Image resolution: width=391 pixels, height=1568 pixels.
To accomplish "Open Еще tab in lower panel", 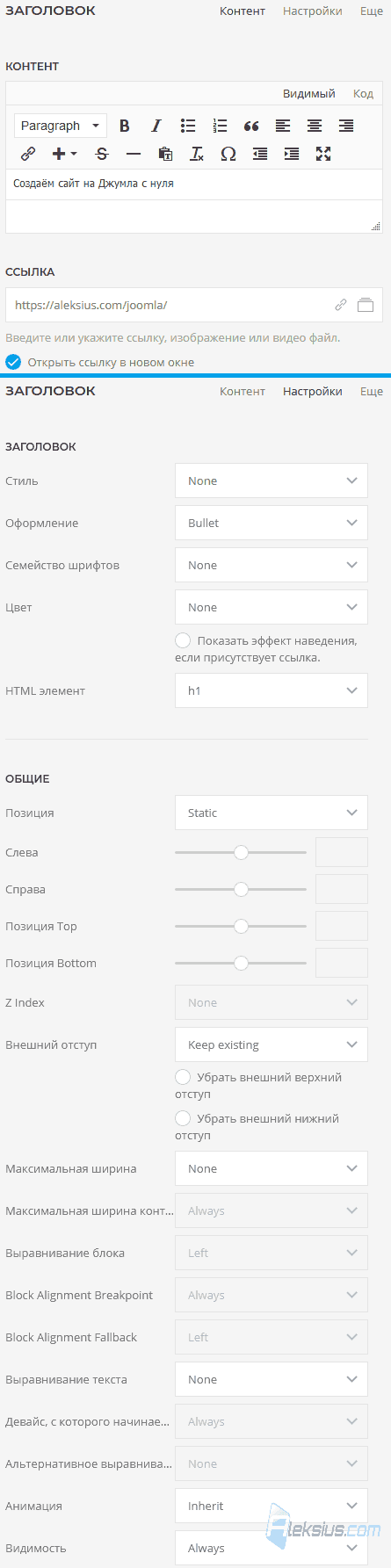I will pos(372,392).
